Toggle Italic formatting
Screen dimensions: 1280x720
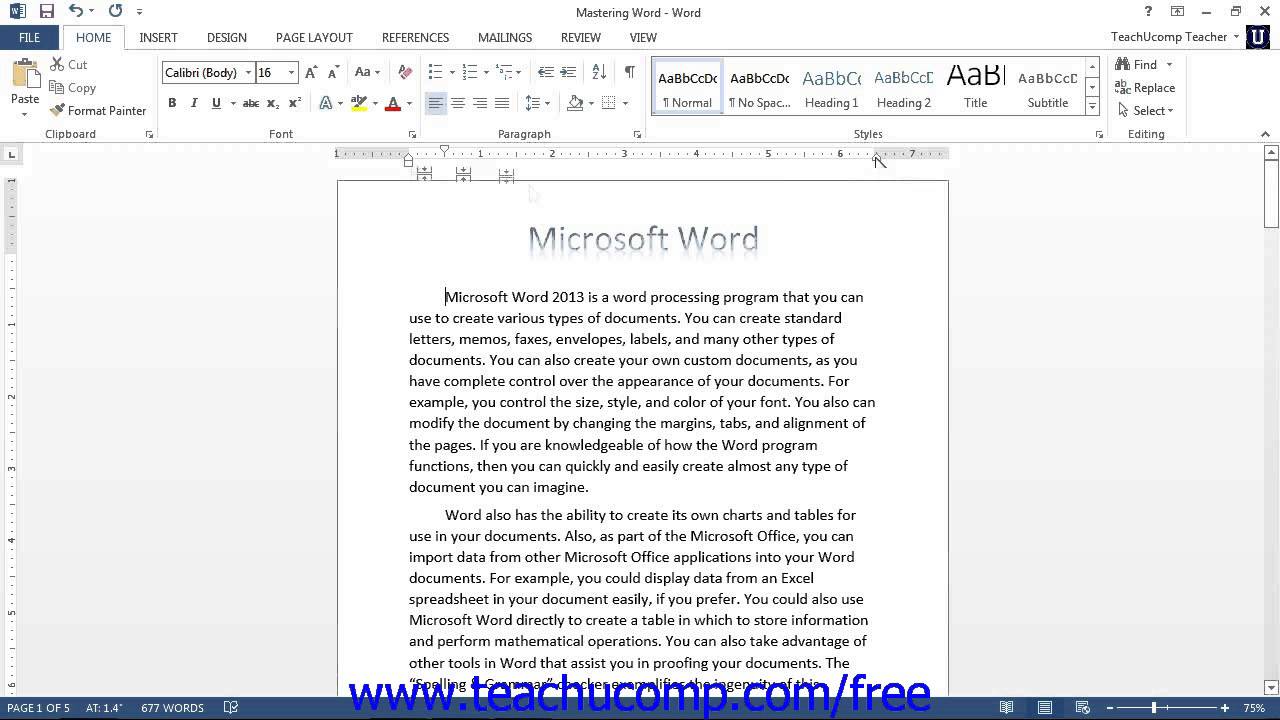[194, 103]
